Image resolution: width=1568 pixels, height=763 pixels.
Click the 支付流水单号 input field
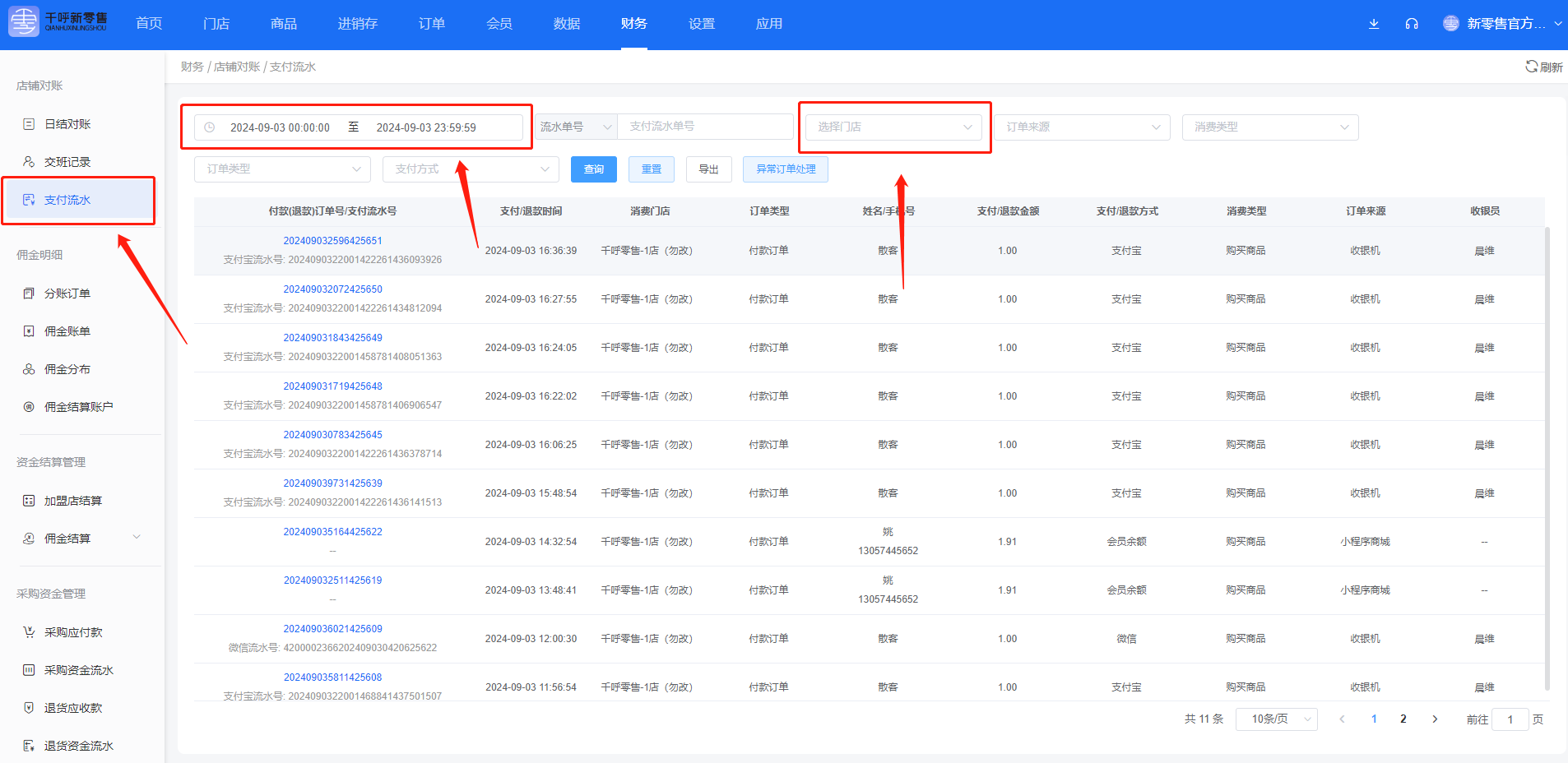point(704,127)
